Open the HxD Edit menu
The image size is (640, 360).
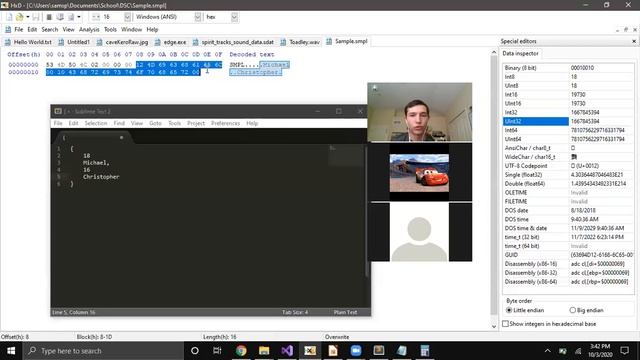coord(32,29)
